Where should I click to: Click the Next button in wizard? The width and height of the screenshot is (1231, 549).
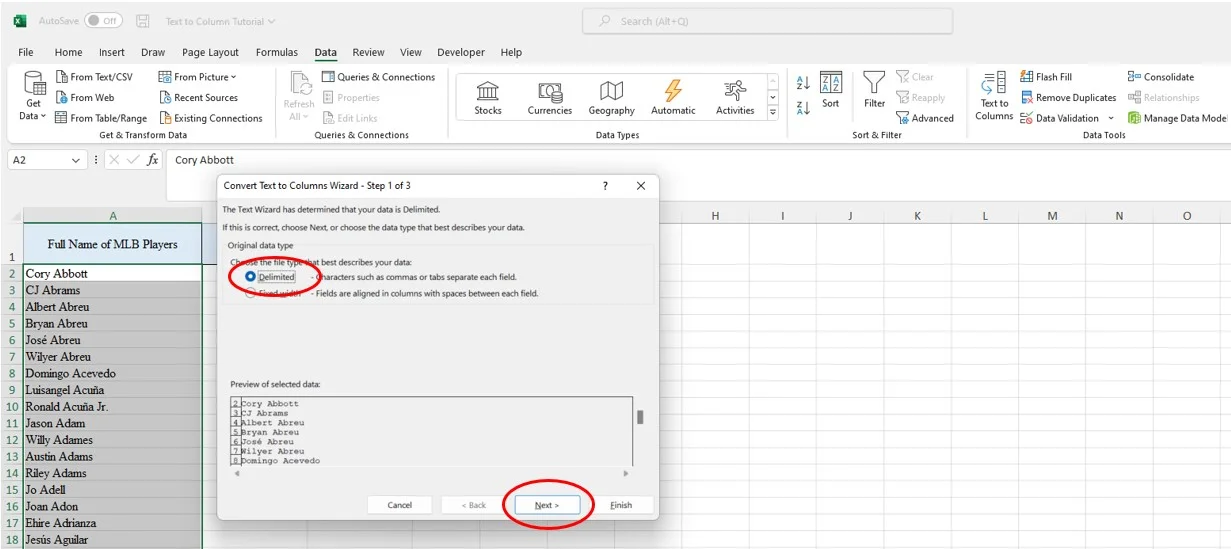(546, 505)
